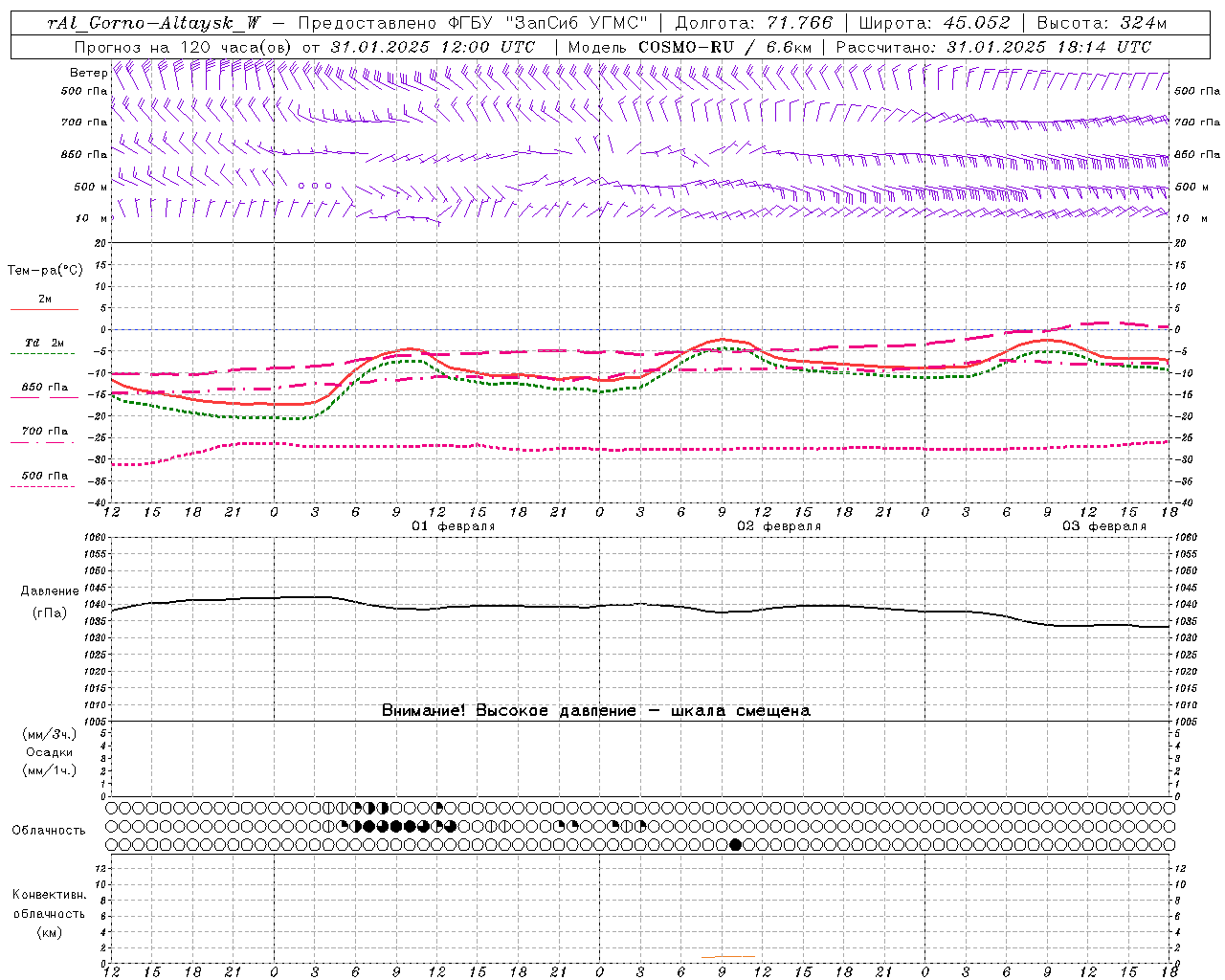Click the 02 февраля date label
Image resolution: width=1225 pixels, height=980 pixels.
click(778, 526)
